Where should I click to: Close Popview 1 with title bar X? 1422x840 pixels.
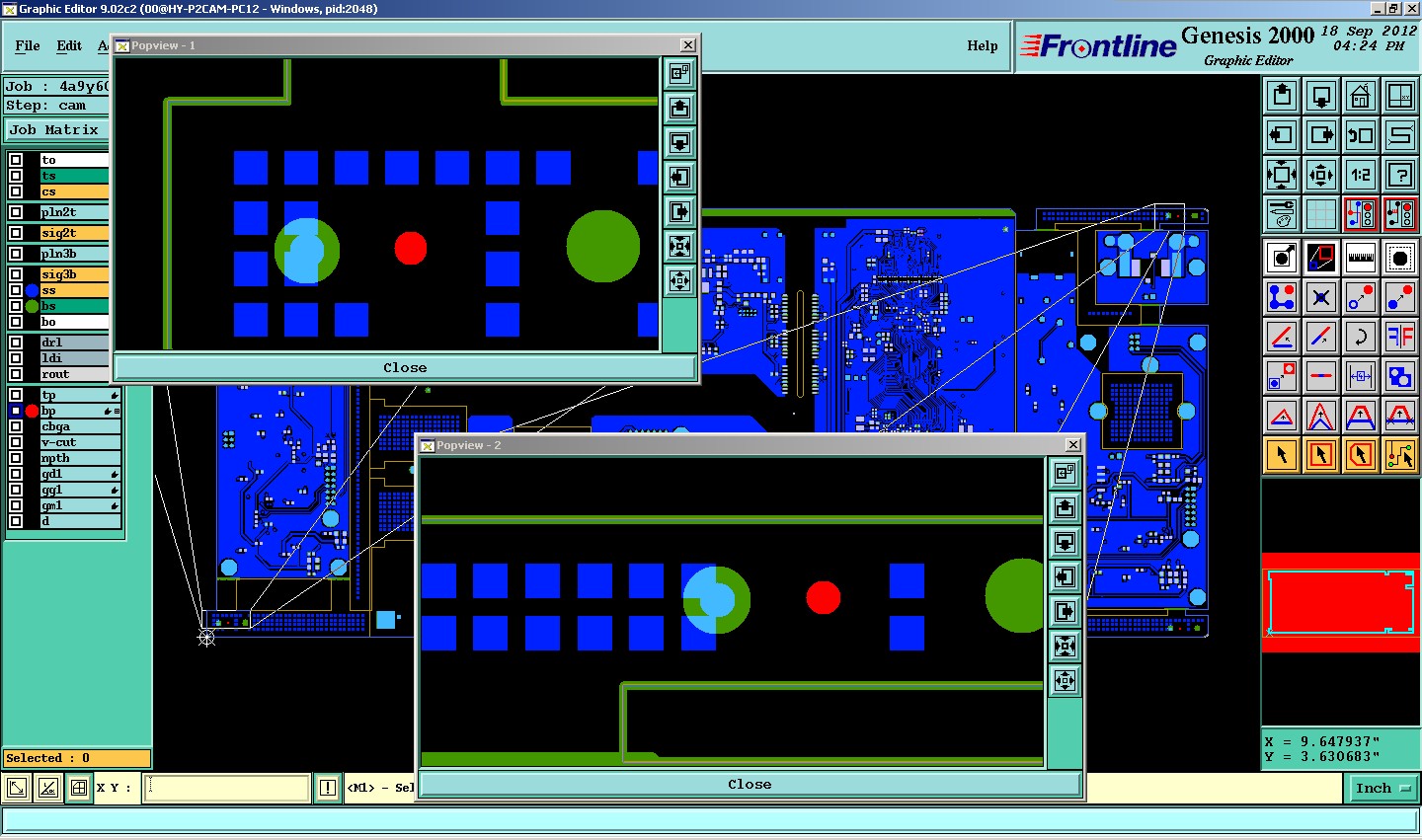click(x=688, y=45)
